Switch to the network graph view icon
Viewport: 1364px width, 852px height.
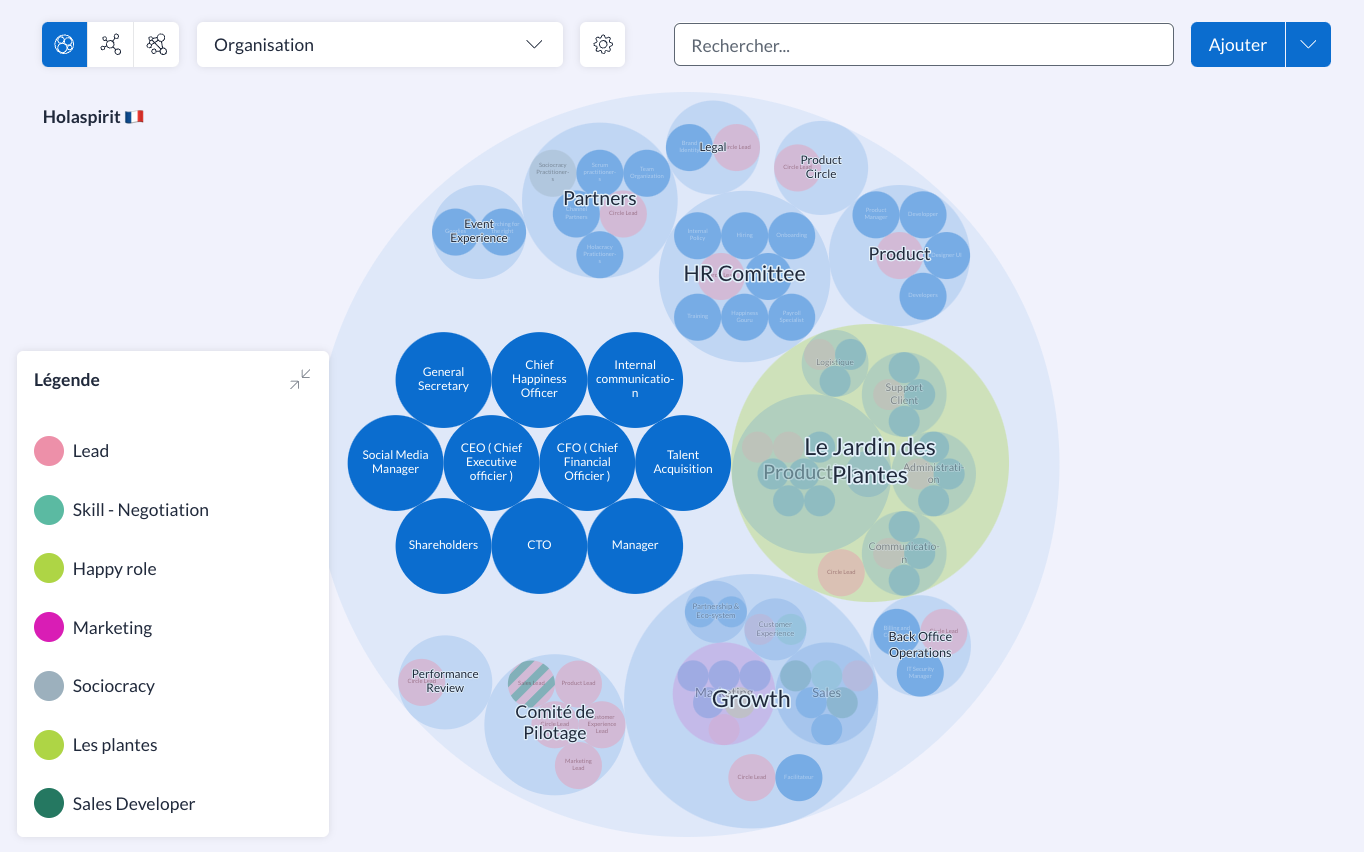(x=110, y=45)
